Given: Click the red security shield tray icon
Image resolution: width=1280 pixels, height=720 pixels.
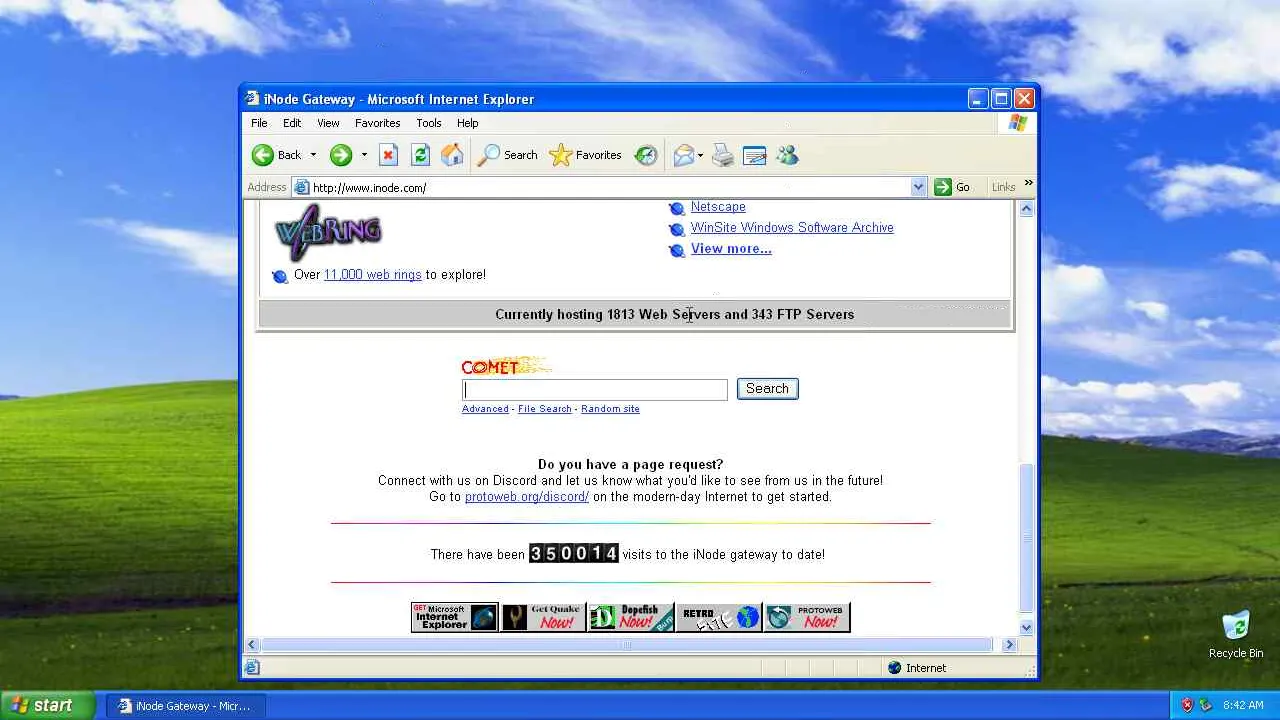Looking at the screenshot, I should click(1187, 705).
